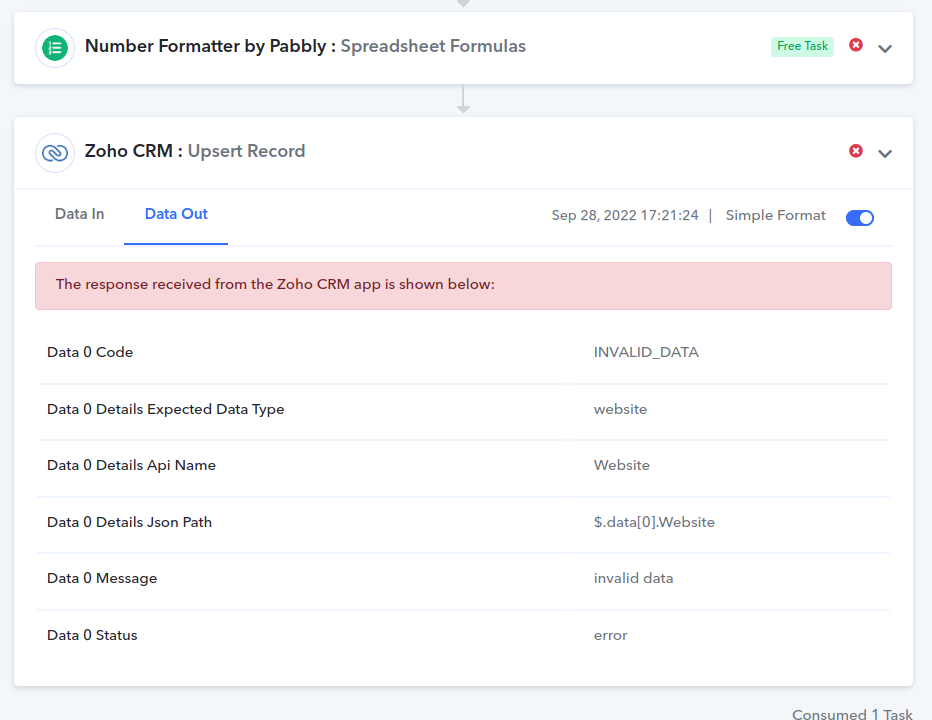
Task: Click the Zoho CRM chain-link app icon
Action: point(55,153)
